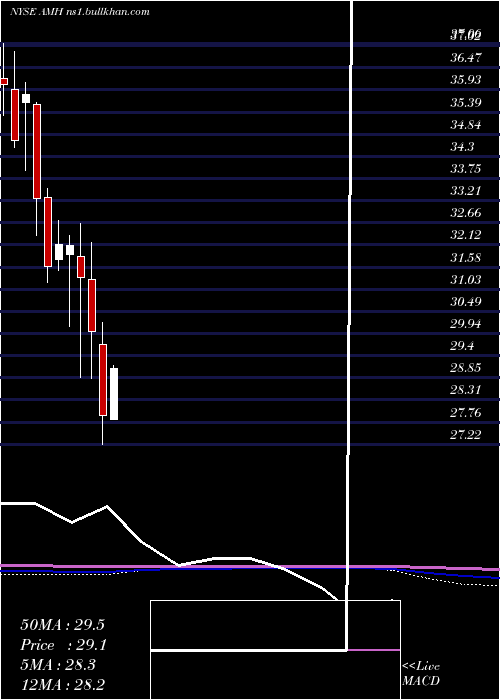Screen dimensions: 500x700
Task: Click the 27.22 price axis label
Action: pos(466,434)
